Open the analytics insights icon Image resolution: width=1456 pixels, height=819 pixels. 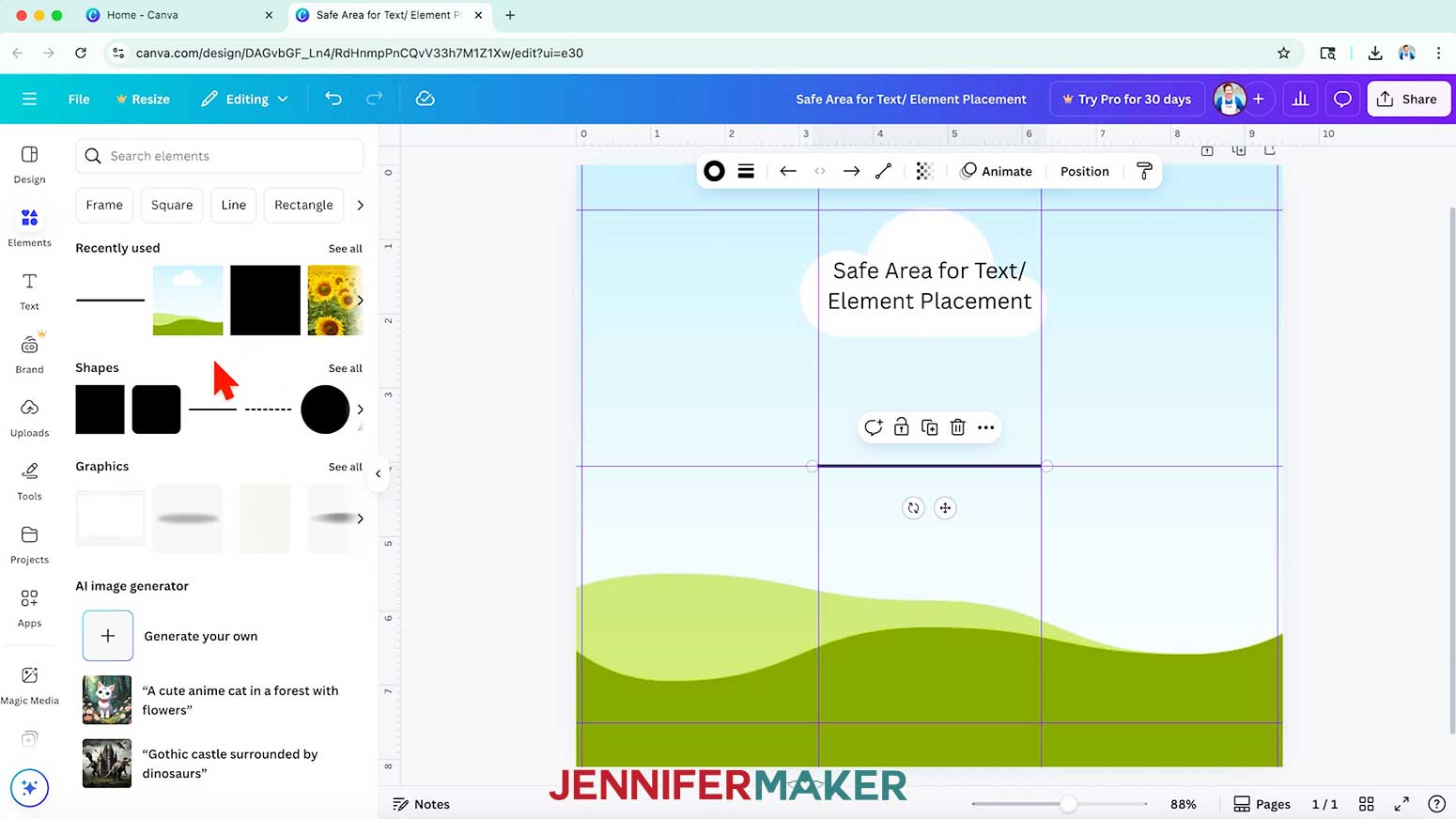click(x=1300, y=99)
